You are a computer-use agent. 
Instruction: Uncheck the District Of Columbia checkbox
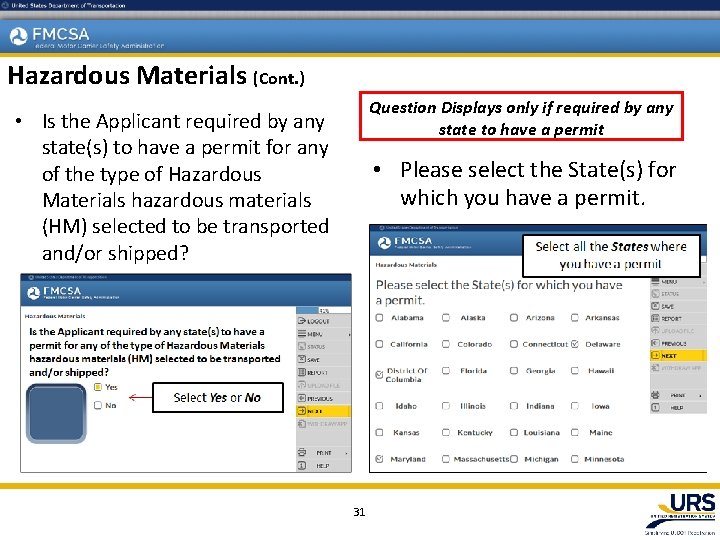click(x=379, y=375)
